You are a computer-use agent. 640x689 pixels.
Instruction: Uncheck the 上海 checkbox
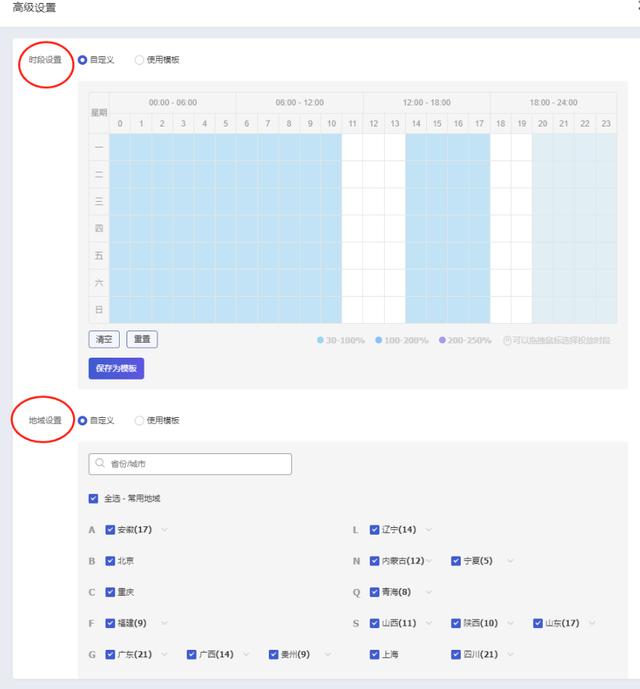click(375, 654)
